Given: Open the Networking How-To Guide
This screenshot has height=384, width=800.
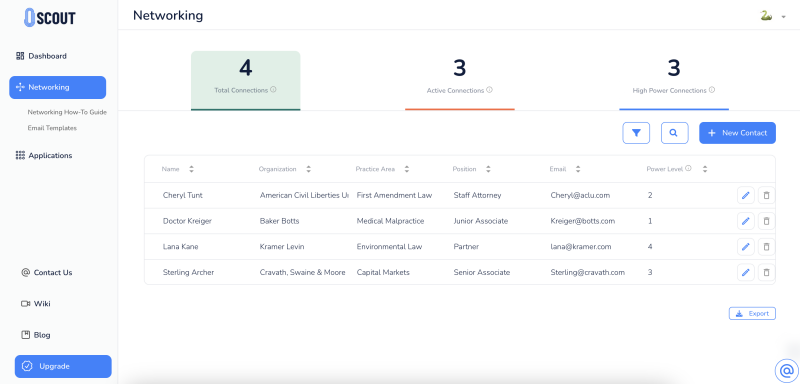Looking at the screenshot, I should coord(67,112).
